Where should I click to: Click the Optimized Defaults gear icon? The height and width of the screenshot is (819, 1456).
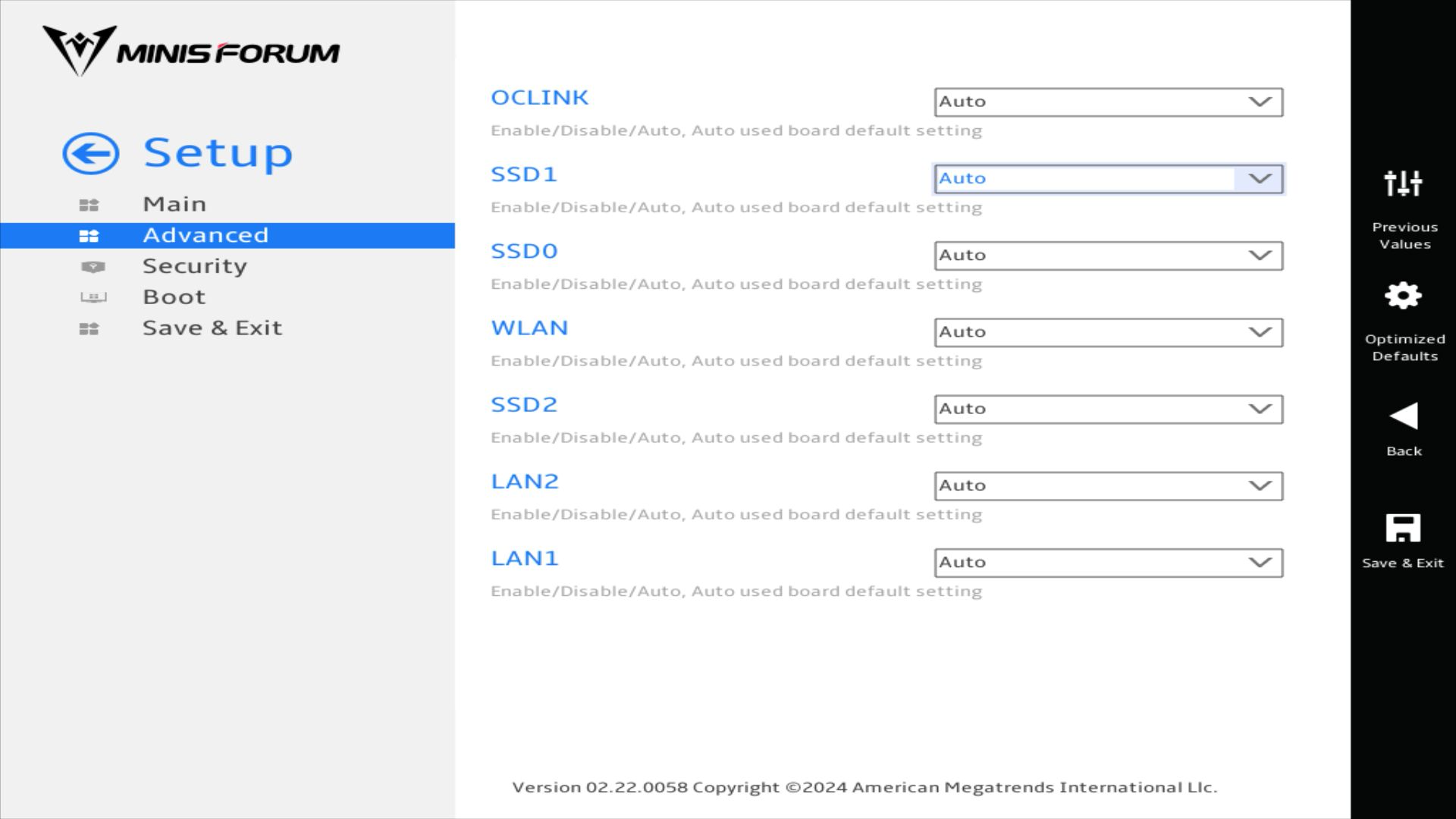1403,296
